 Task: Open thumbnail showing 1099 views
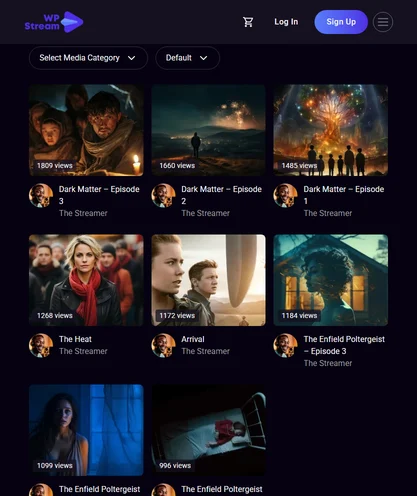pos(86,430)
